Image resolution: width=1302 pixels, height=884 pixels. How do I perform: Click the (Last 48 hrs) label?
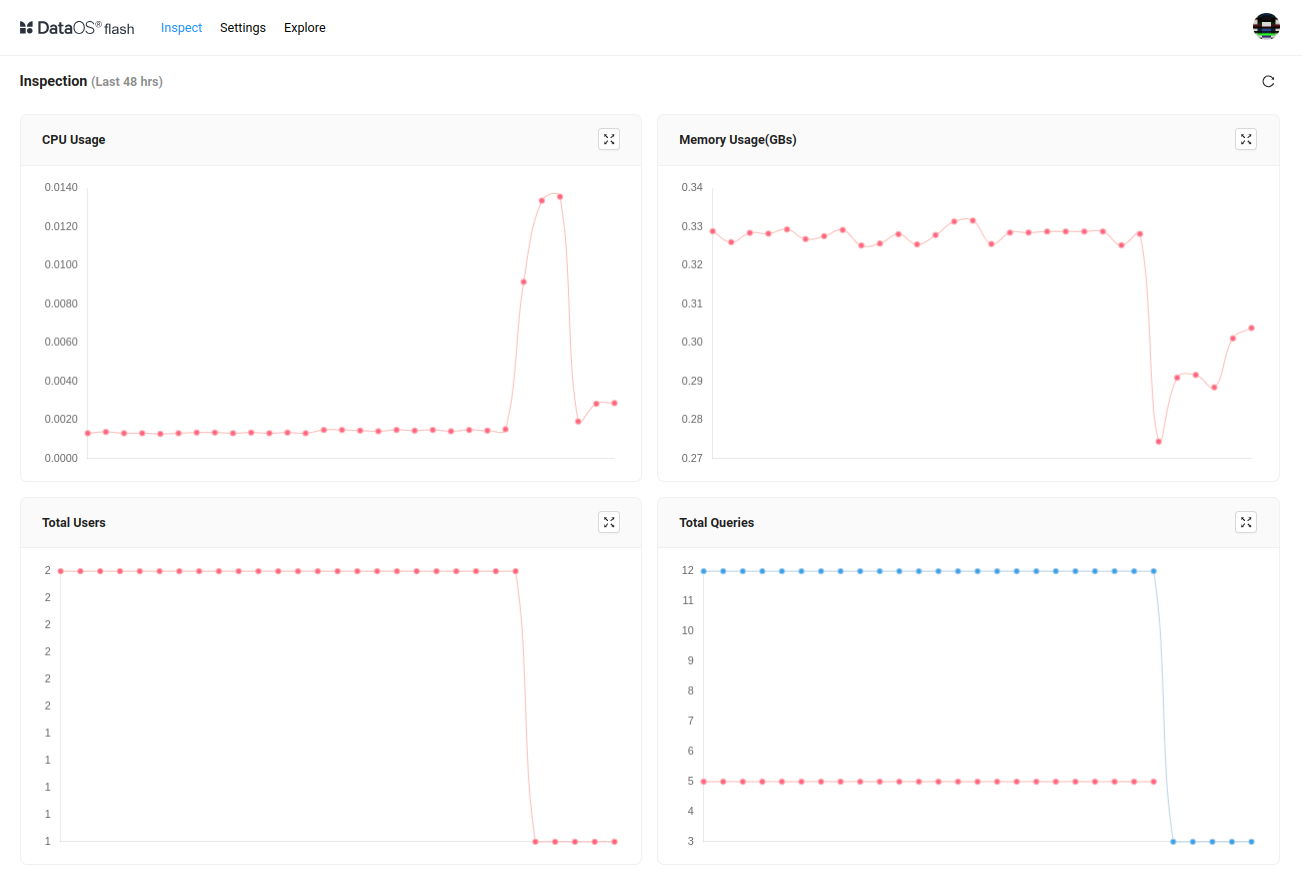point(127,82)
